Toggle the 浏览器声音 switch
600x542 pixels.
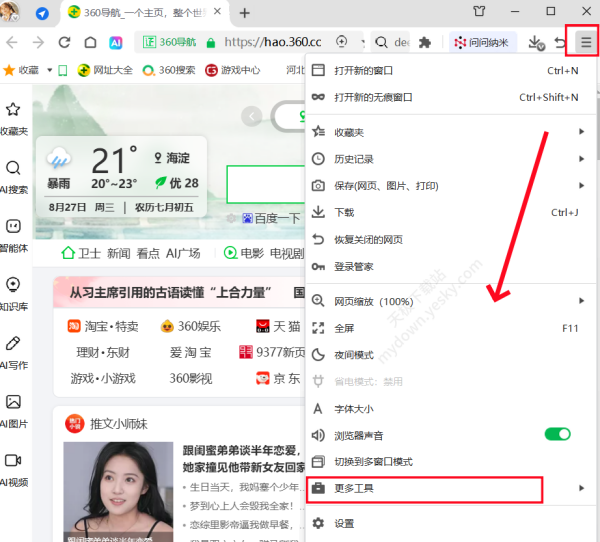click(x=557, y=435)
